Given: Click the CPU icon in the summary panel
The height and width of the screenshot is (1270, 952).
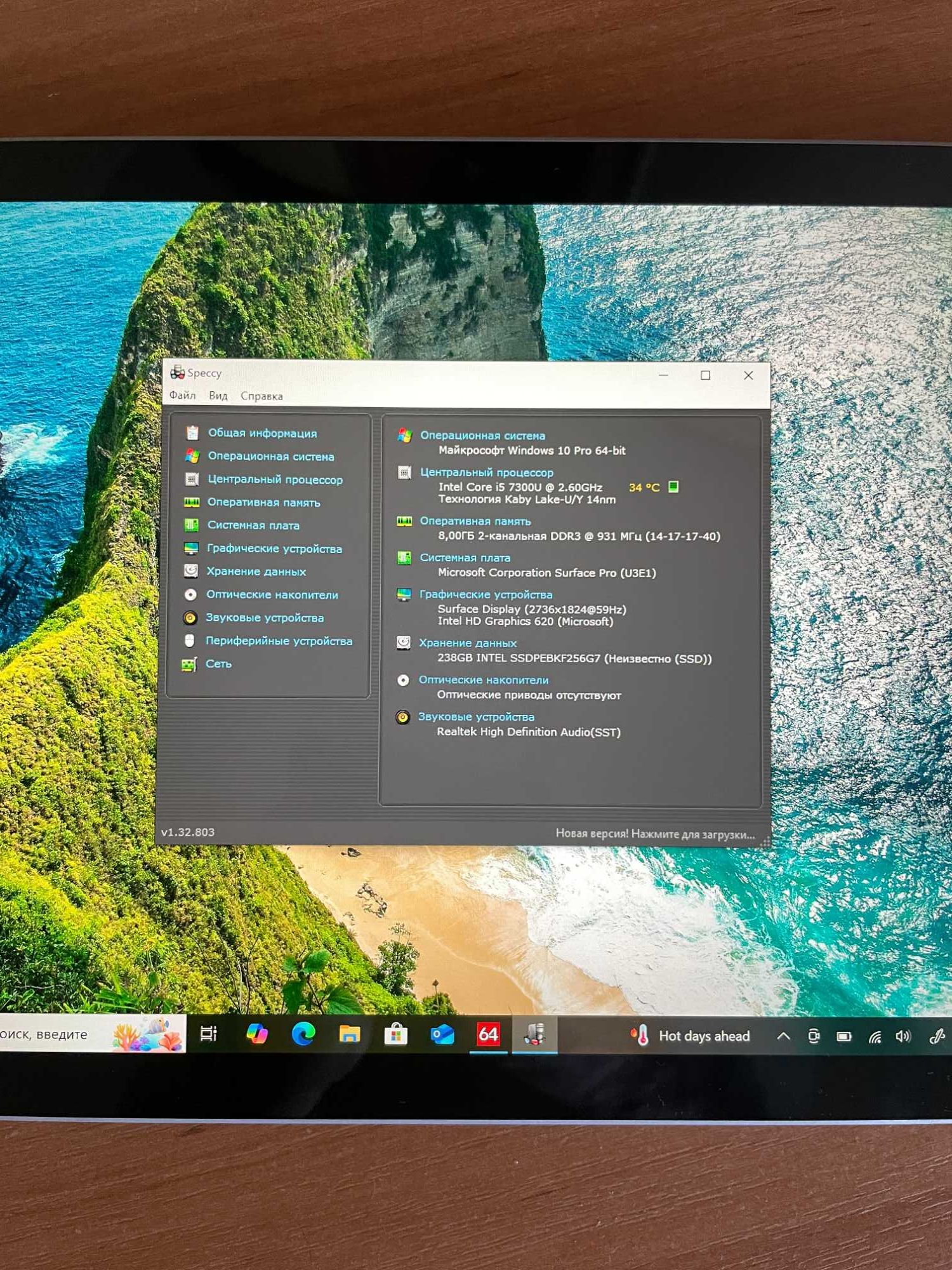Looking at the screenshot, I should click(x=404, y=472).
